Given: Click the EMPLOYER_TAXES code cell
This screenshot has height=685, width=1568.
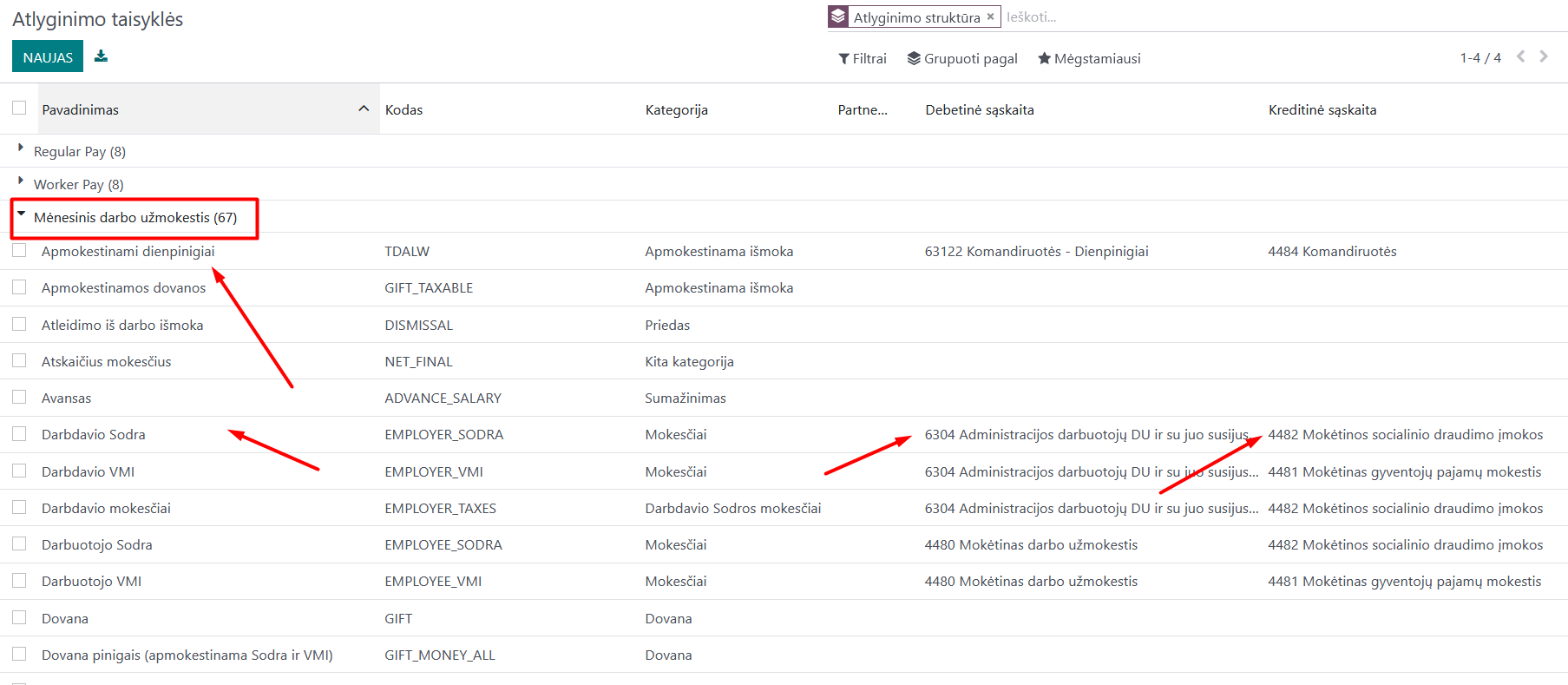Looking at the screenshot, I should [440, 508].
